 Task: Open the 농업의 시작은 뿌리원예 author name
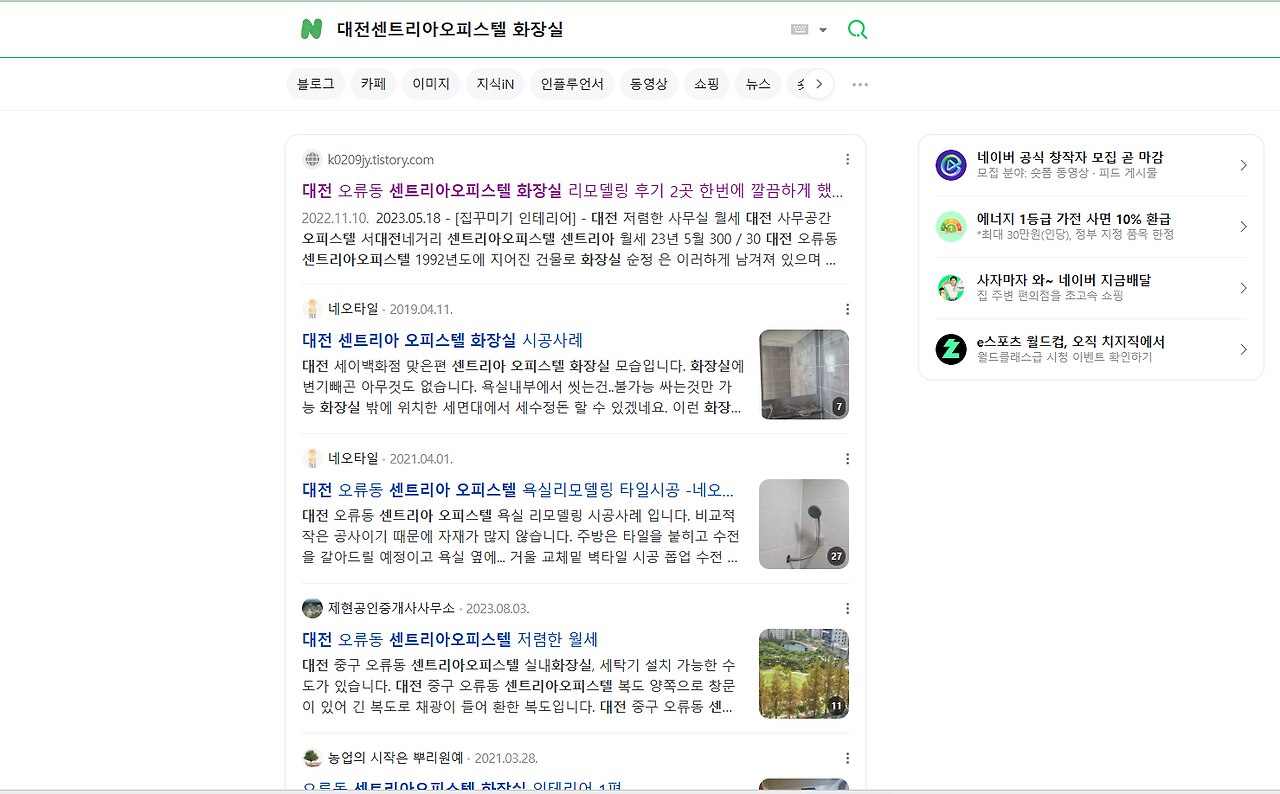396,758
